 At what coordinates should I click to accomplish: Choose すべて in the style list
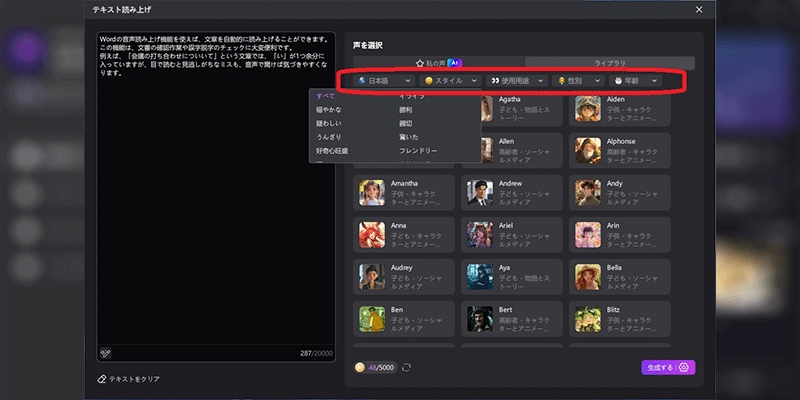pos(326,96)
